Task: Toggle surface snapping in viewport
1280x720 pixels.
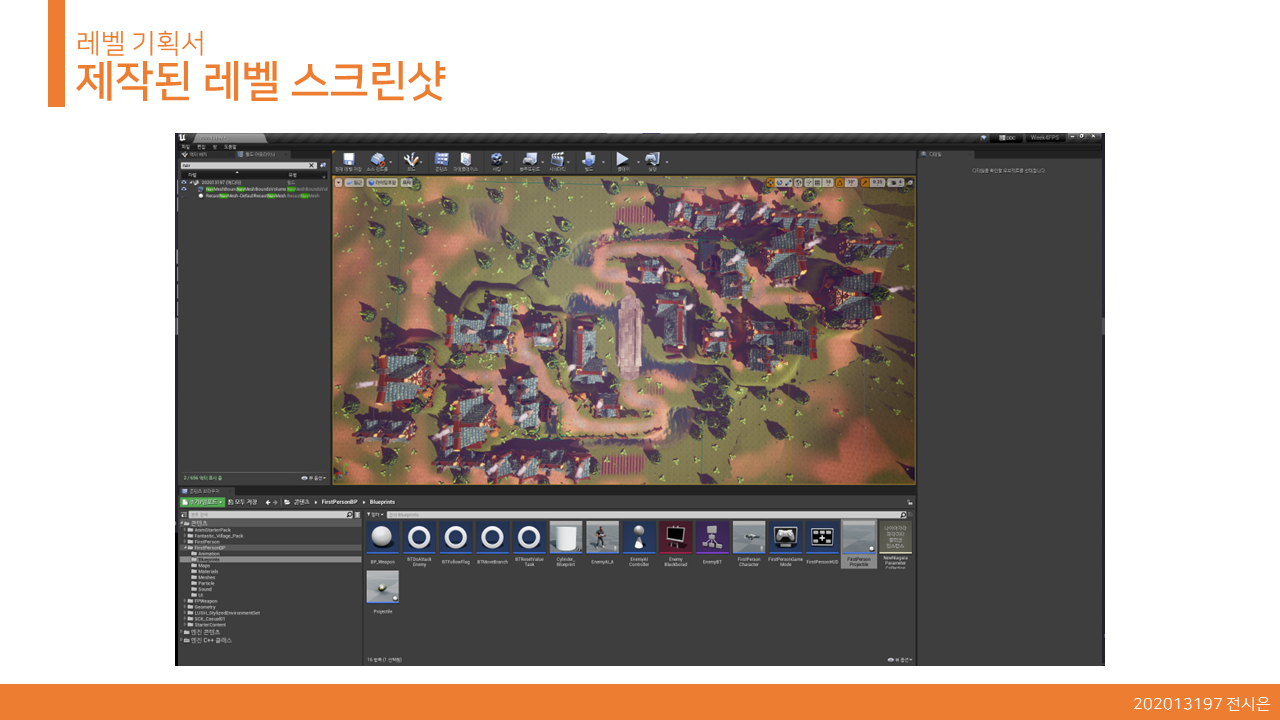Action: point(809,183)
